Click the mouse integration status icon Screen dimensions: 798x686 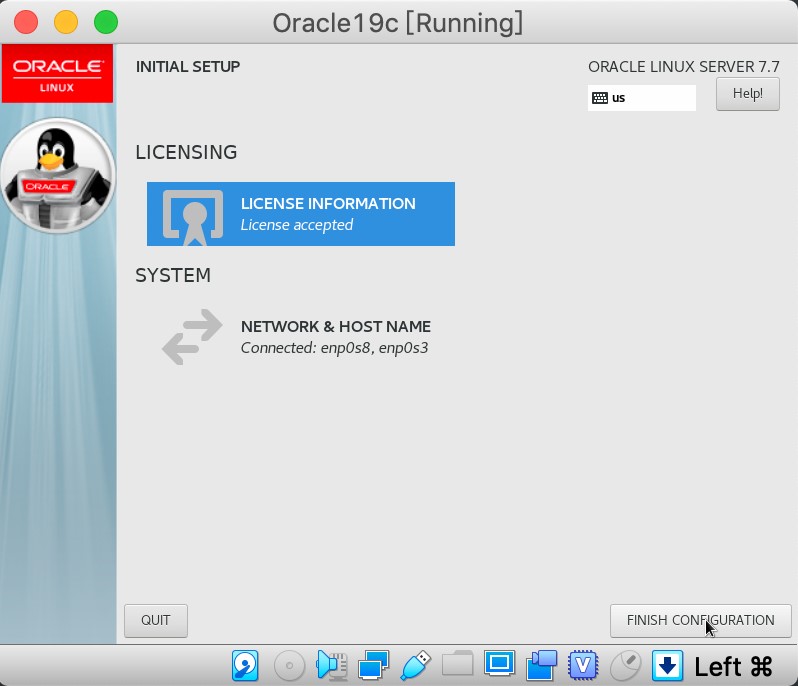625,665
